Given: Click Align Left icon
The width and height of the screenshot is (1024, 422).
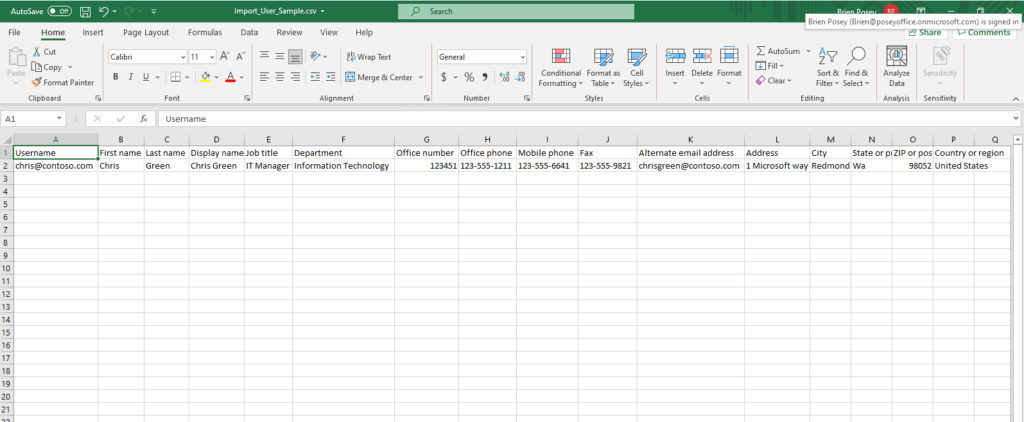Looking at the screenshot, I should point(264,77).
